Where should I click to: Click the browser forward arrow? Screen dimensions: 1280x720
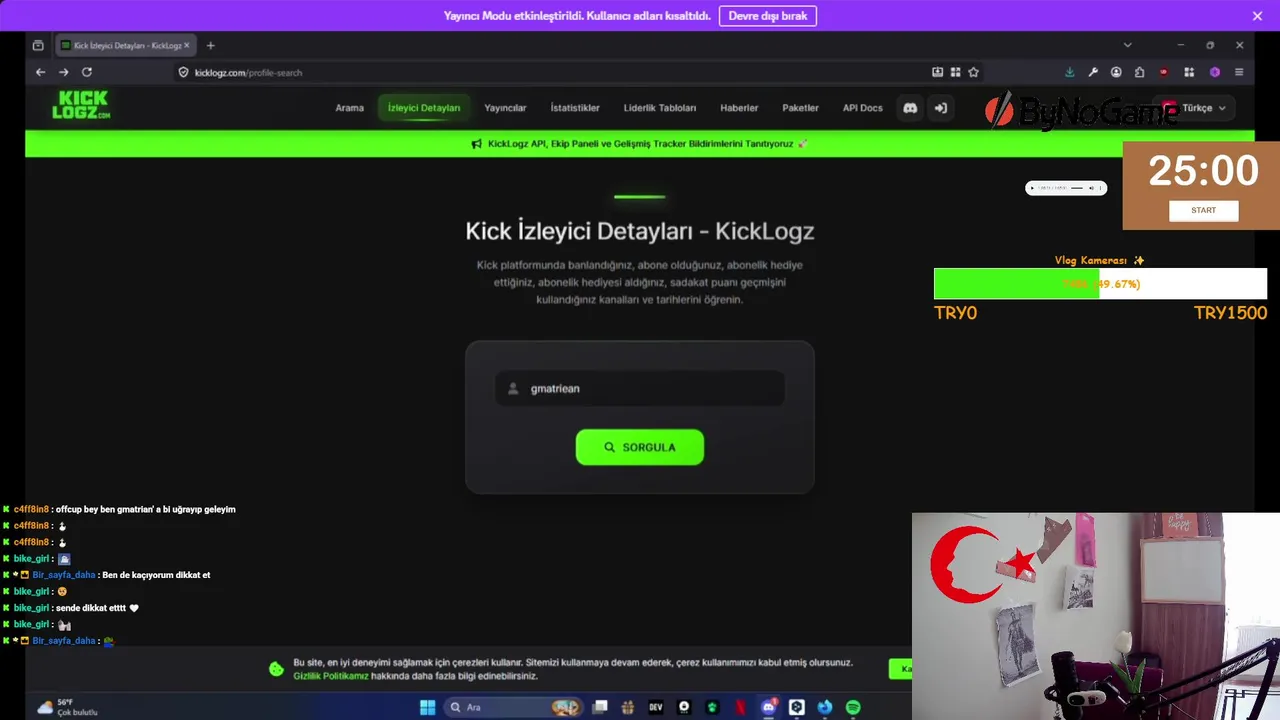point(63,72)
